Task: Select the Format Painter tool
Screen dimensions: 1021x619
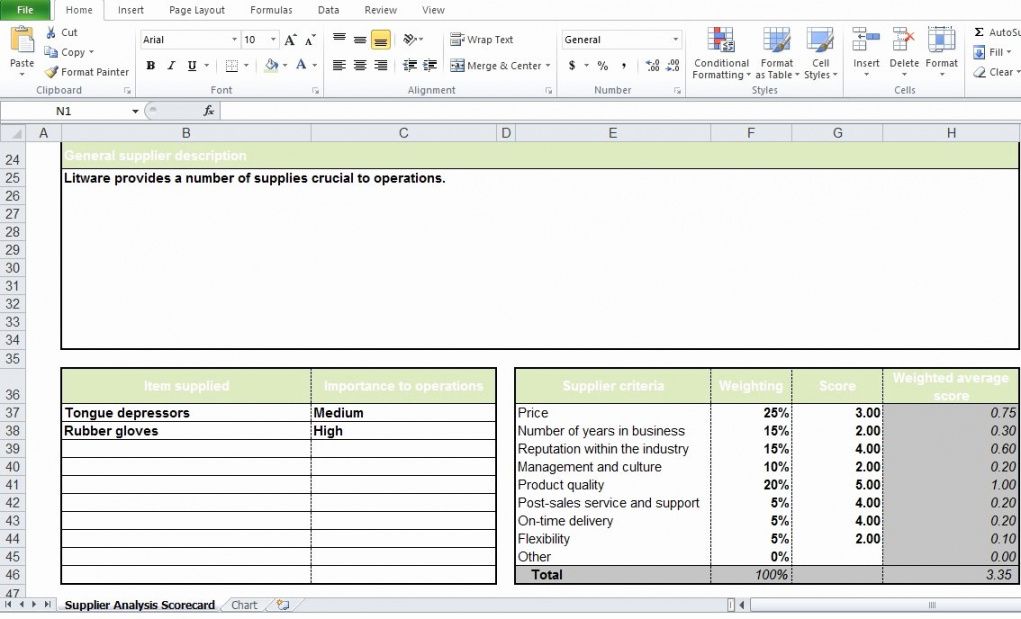Action: click(87, 72)
